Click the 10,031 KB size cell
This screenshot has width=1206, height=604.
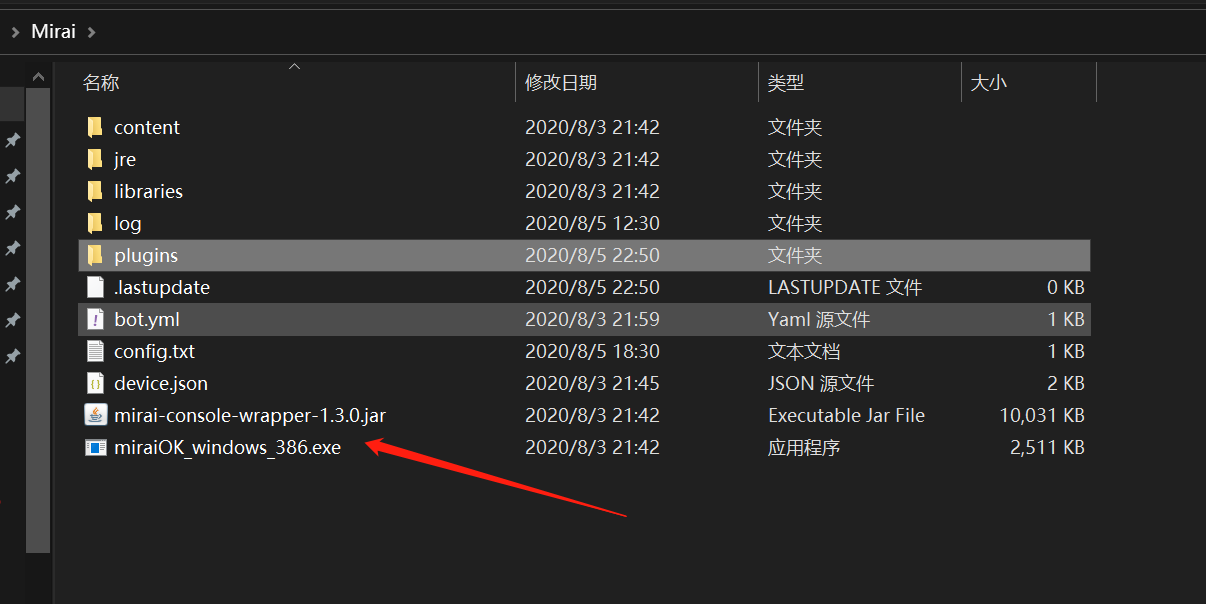1042,415
